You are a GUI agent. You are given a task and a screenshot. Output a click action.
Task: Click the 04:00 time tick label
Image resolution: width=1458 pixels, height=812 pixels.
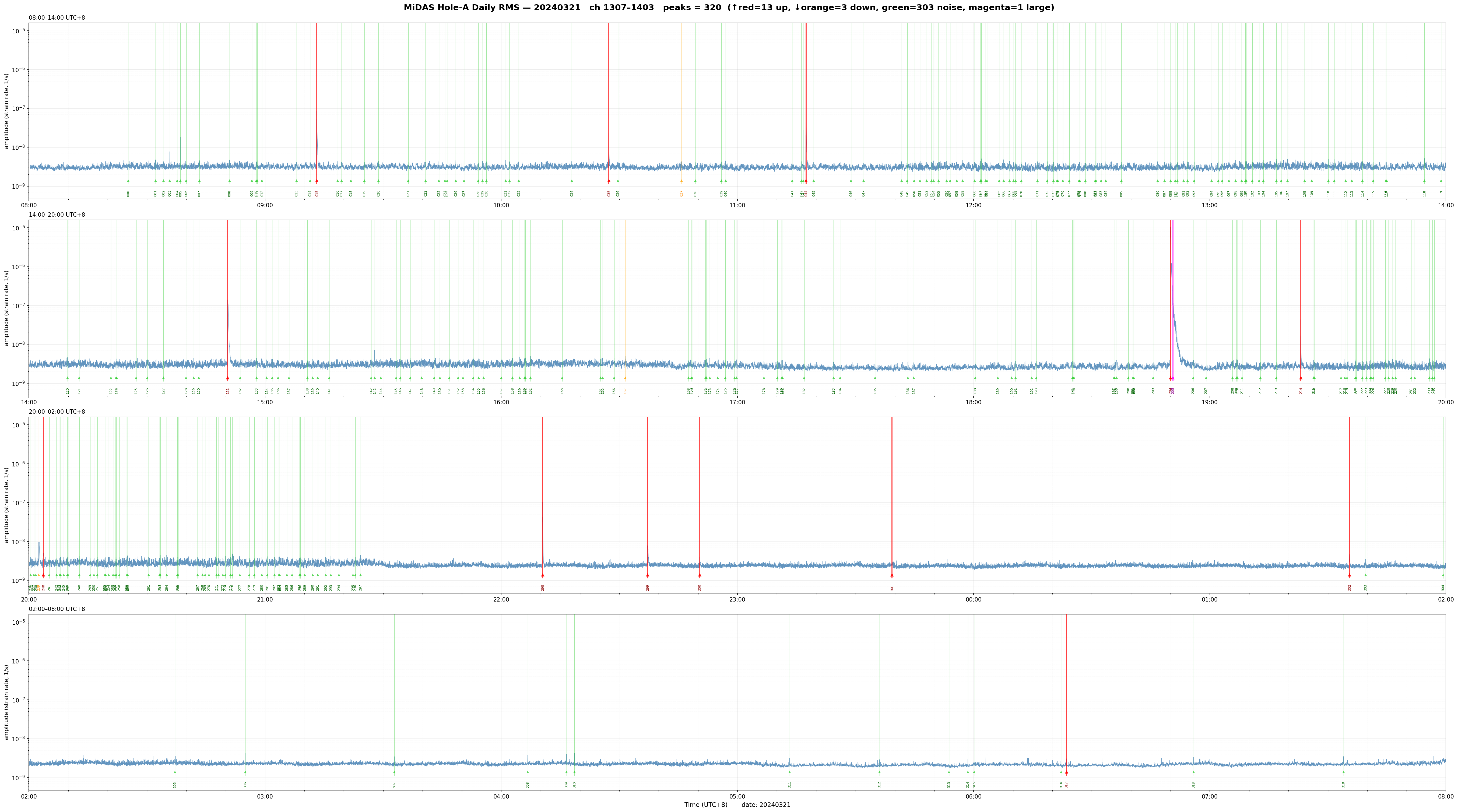pos(501,797)
